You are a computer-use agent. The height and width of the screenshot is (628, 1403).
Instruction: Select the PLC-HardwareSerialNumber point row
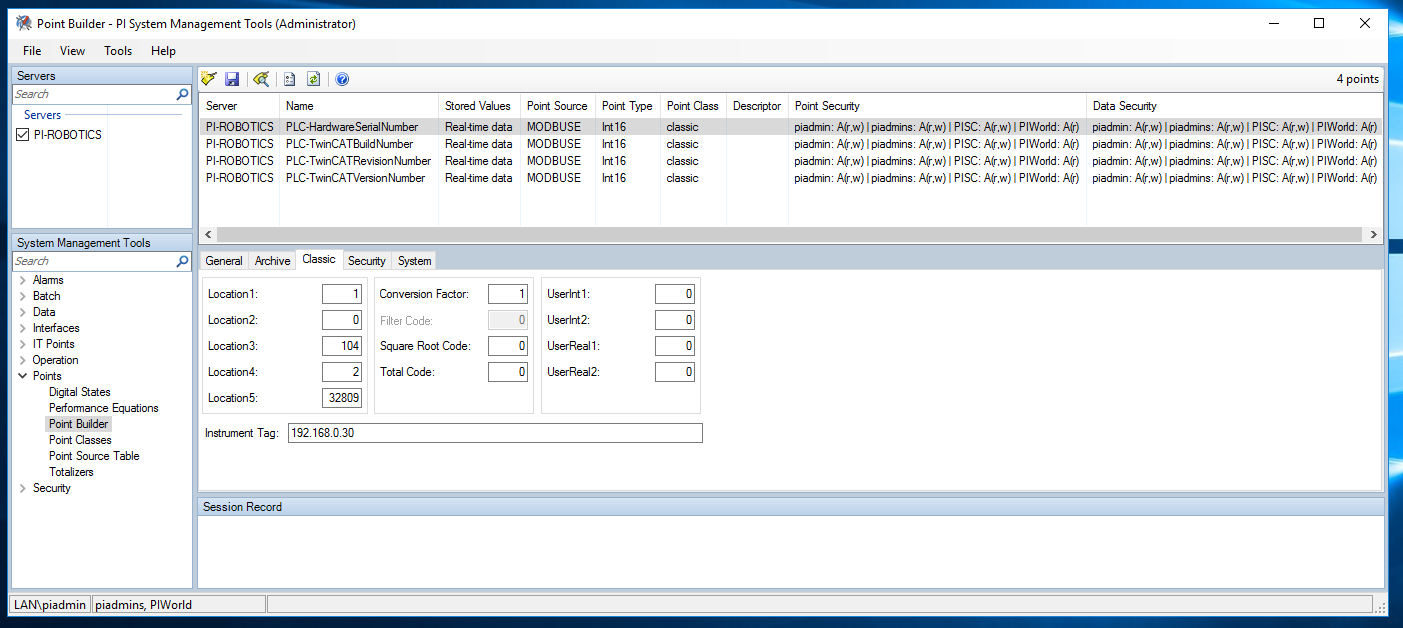pyautogui.click(x=791, y=127)
